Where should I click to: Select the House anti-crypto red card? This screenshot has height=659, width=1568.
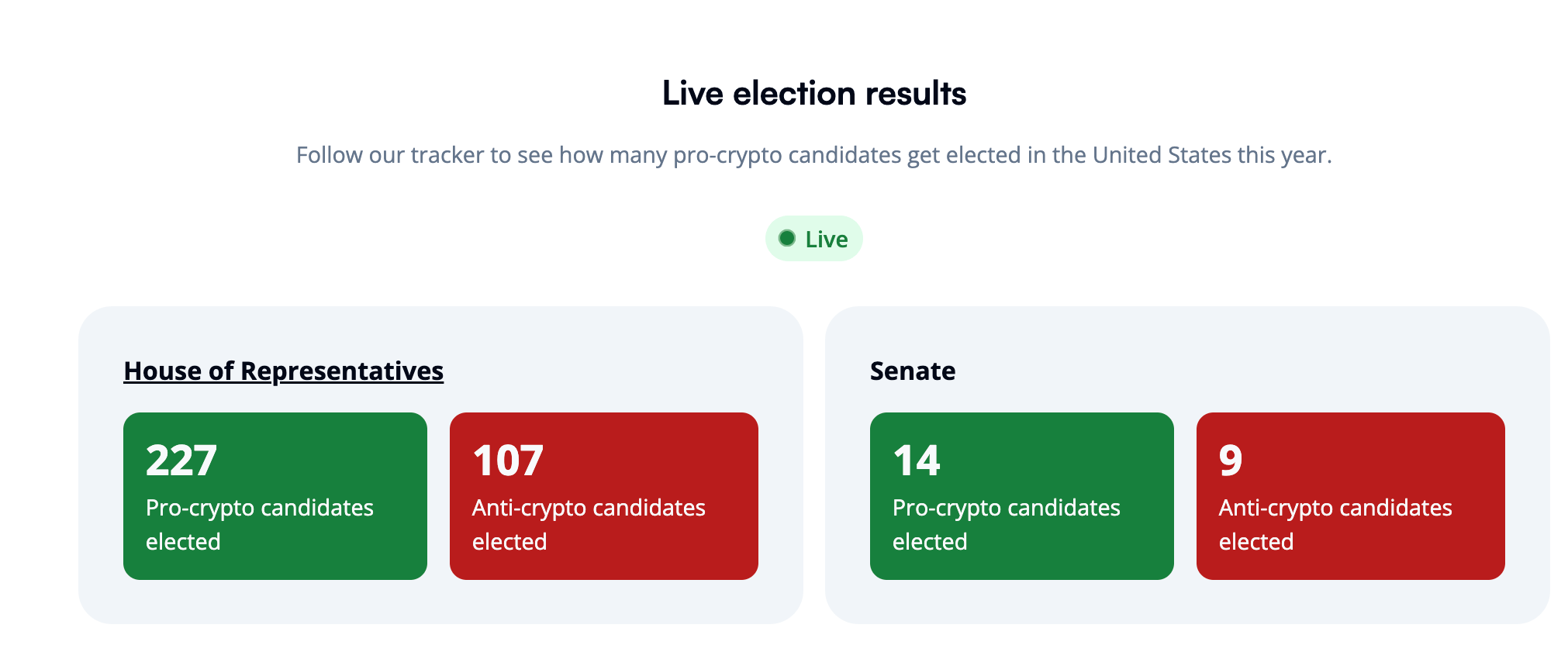tap(603, 496)
